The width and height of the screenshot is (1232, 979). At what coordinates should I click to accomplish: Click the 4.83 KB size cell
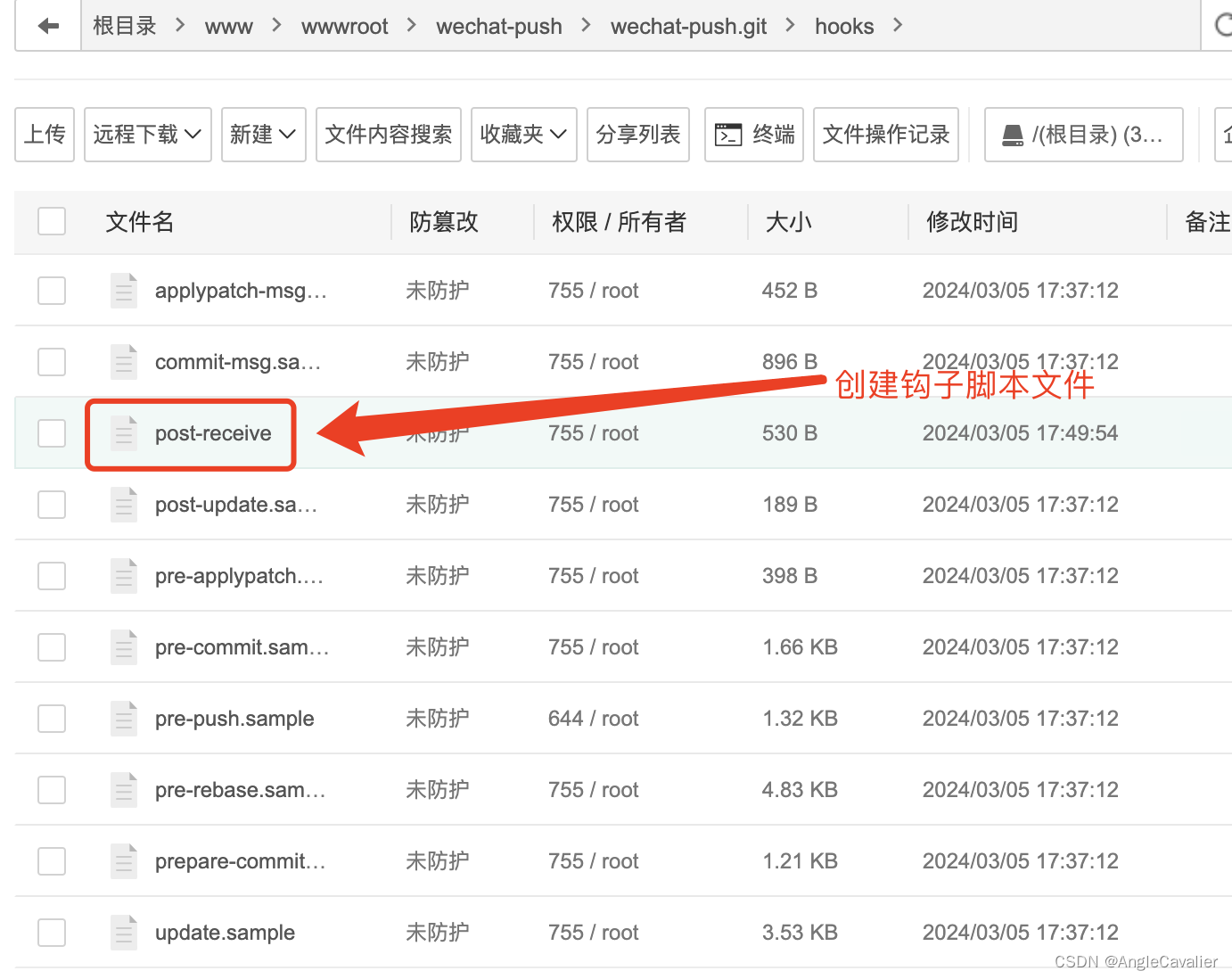(800, 790)
